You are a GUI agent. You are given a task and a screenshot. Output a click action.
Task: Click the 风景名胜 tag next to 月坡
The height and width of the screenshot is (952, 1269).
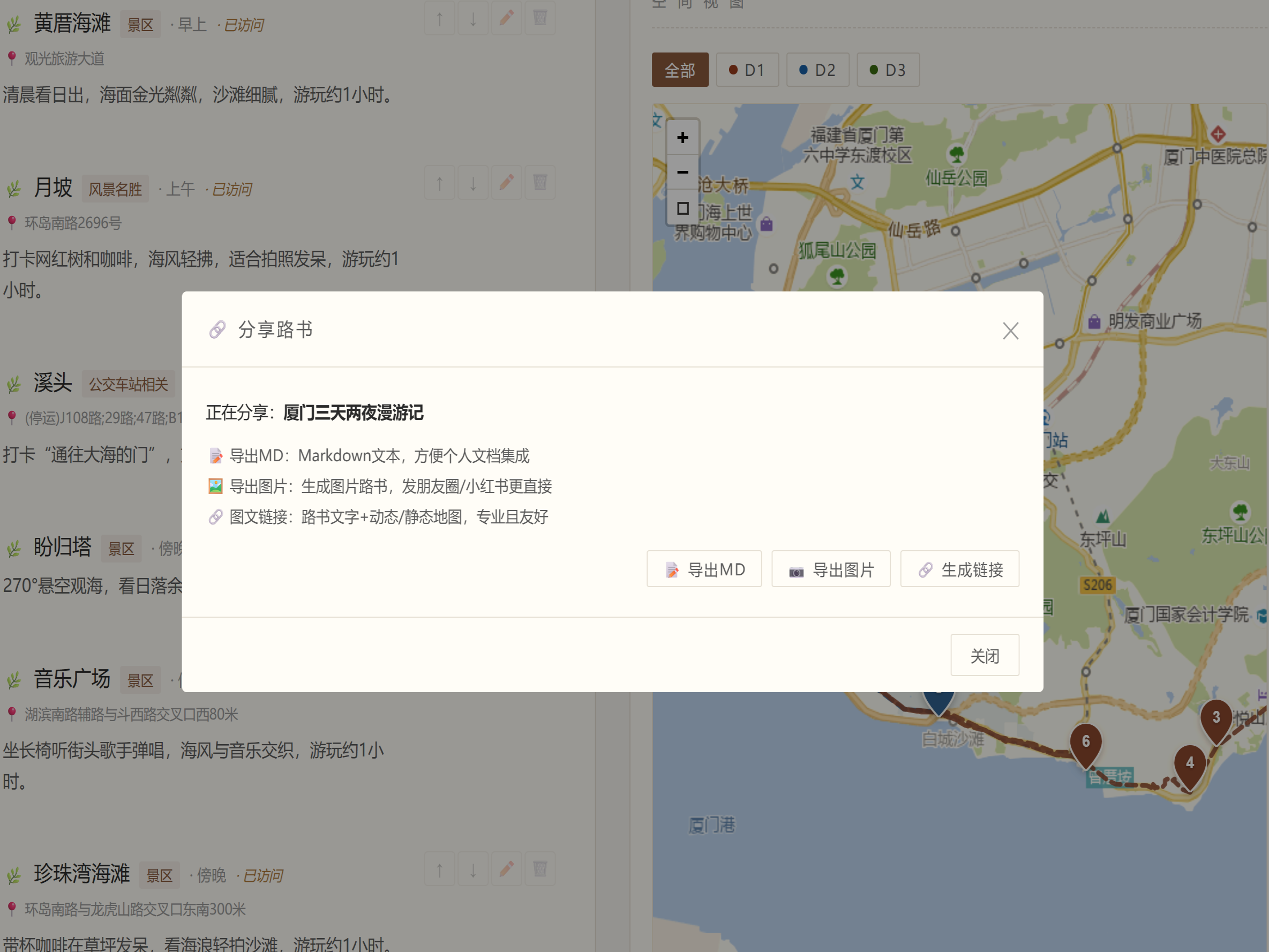click(115, 189)
